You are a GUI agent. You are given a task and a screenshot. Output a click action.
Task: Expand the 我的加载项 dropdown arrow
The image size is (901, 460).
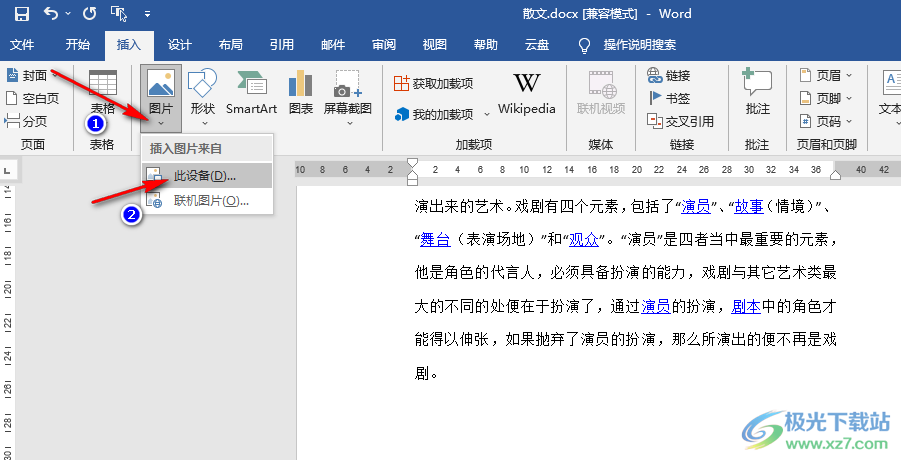point(487,114)
